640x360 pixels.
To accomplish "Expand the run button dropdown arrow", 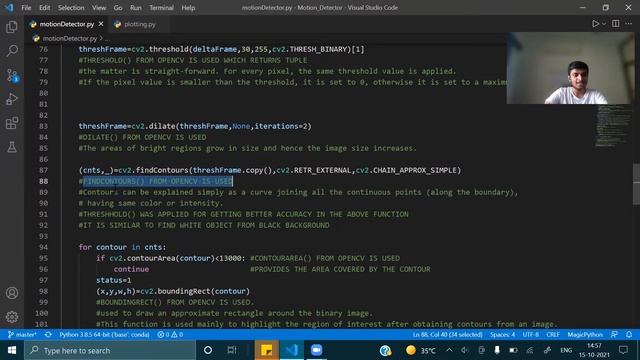I will 604,24.
